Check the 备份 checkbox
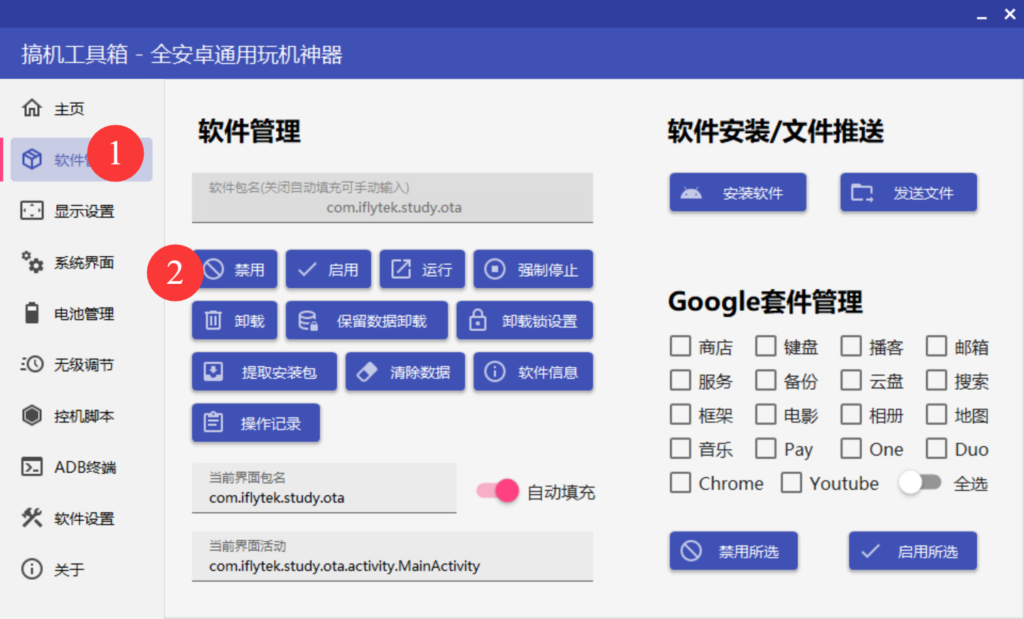1024x619 pixels. 765,380
